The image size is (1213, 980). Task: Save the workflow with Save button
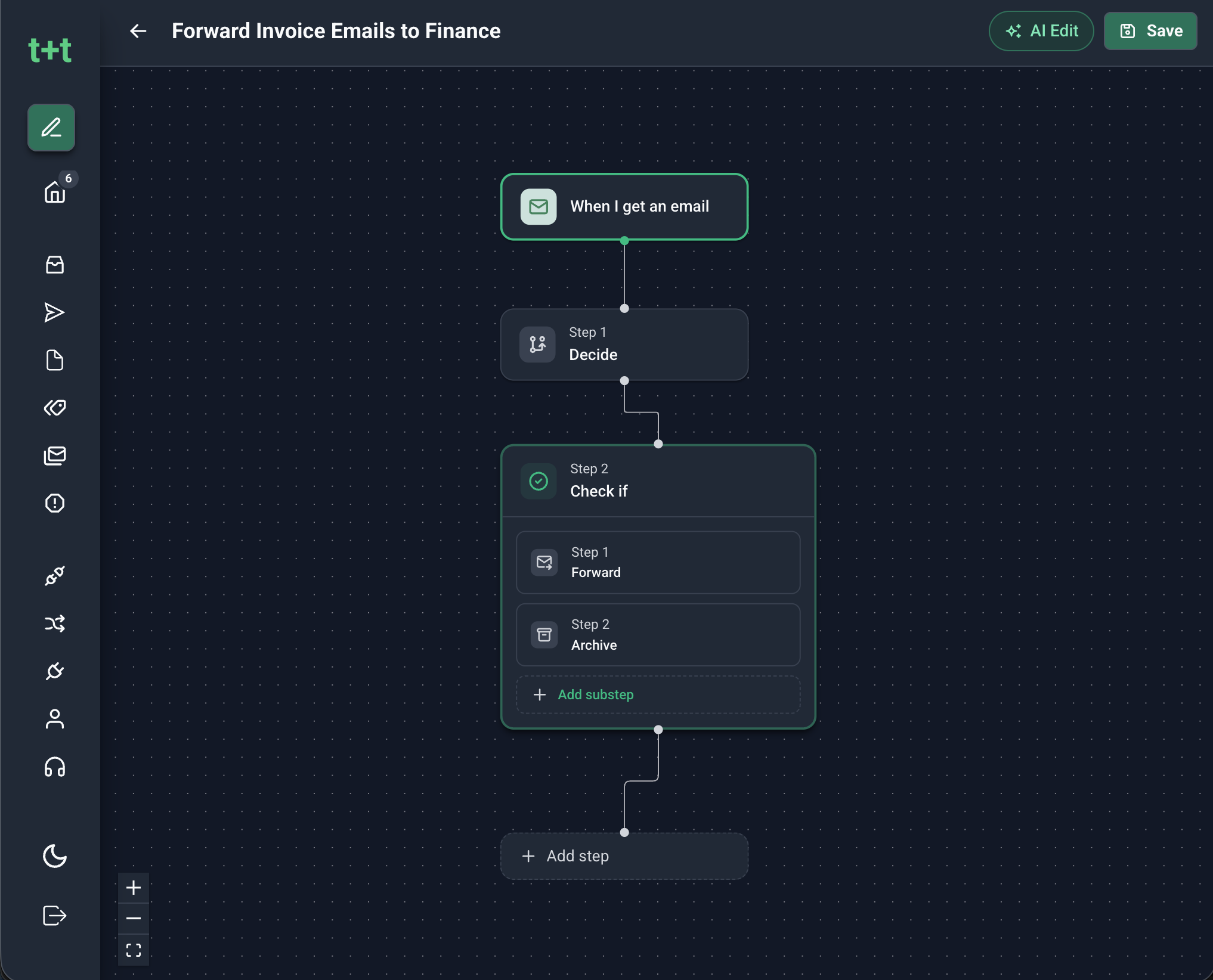(x=1150, y=31)
